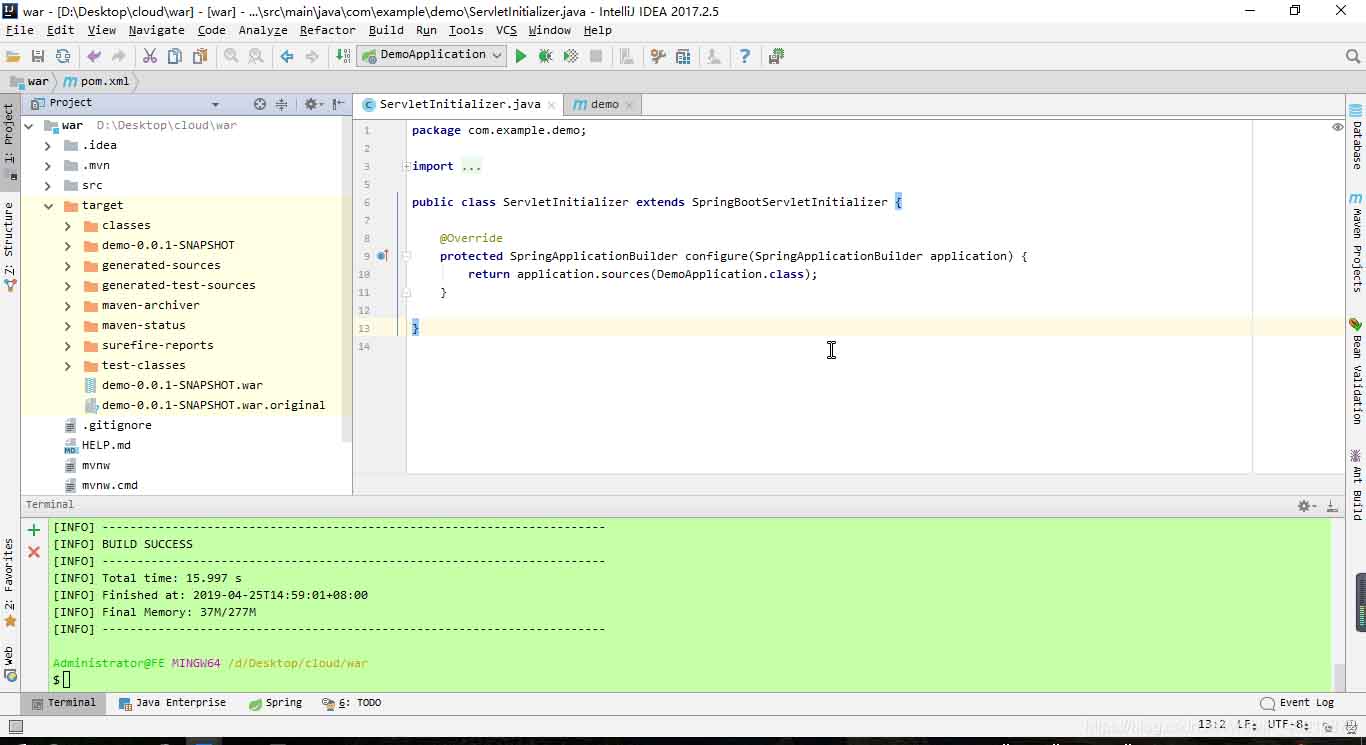Open the 6: TODO tool window
1366x745 pixels.
coord(351,703)
